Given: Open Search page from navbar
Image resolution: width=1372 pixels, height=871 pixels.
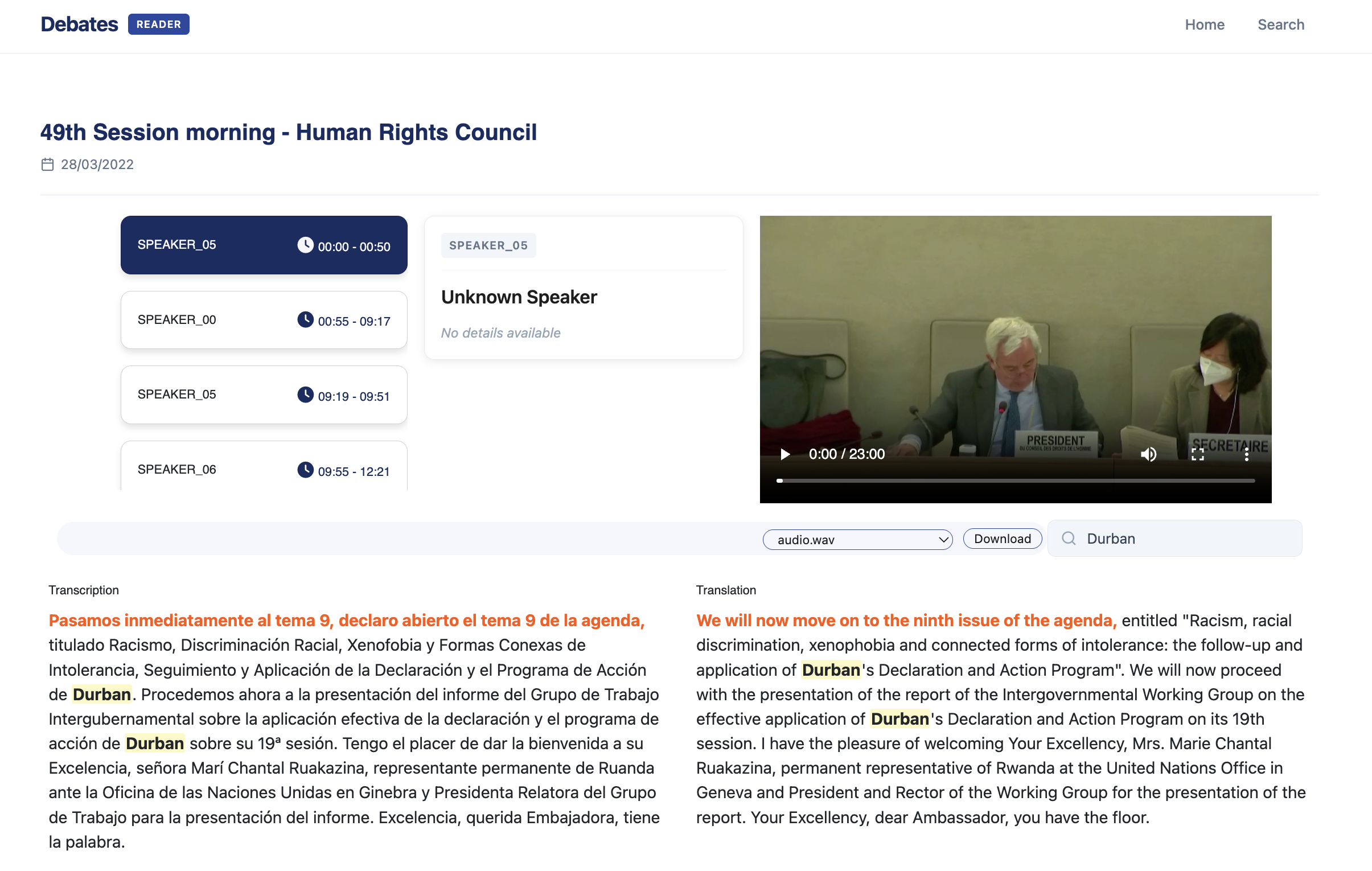Looking at the screenshot, I should [x=1280, y=24].
